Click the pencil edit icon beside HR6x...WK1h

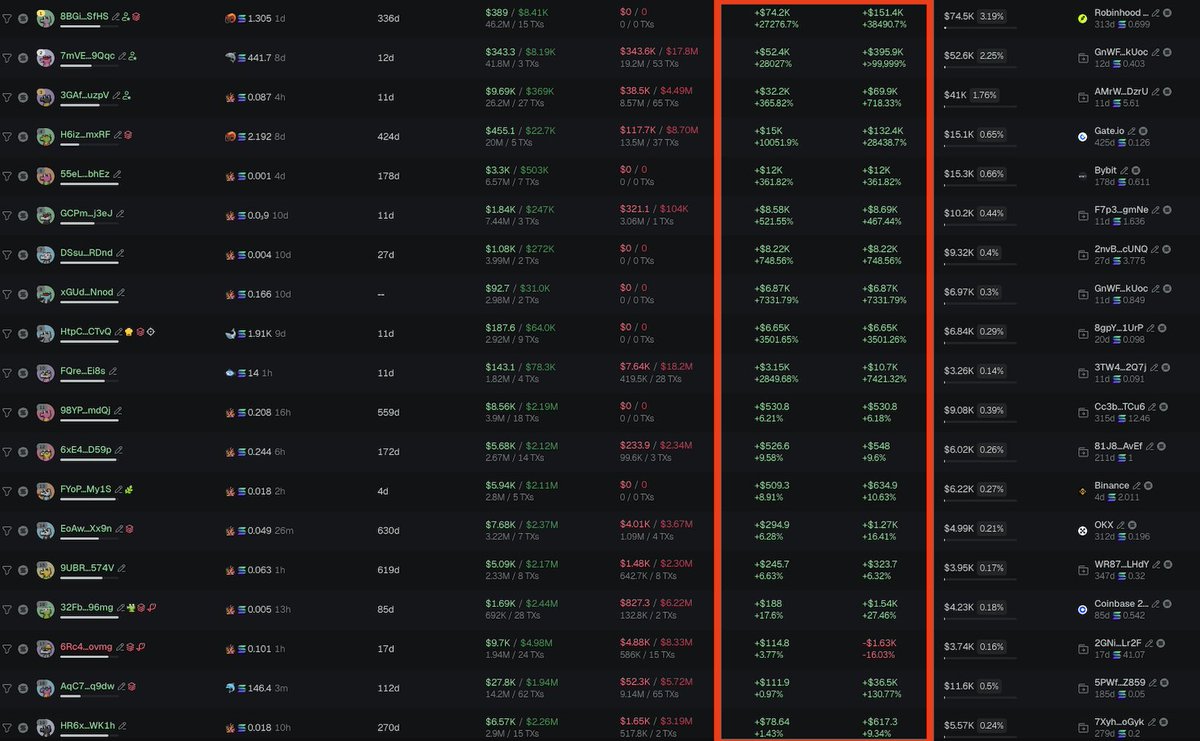tap(122, 725)
